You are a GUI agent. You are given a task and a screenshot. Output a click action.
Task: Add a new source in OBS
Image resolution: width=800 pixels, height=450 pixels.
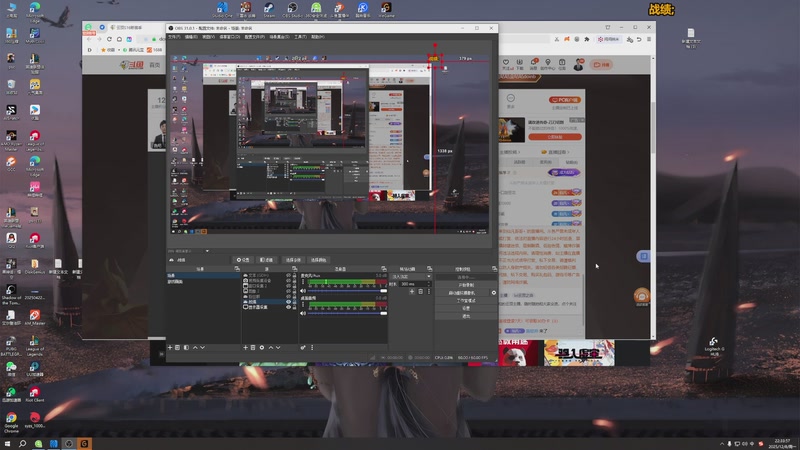[245, 347]
